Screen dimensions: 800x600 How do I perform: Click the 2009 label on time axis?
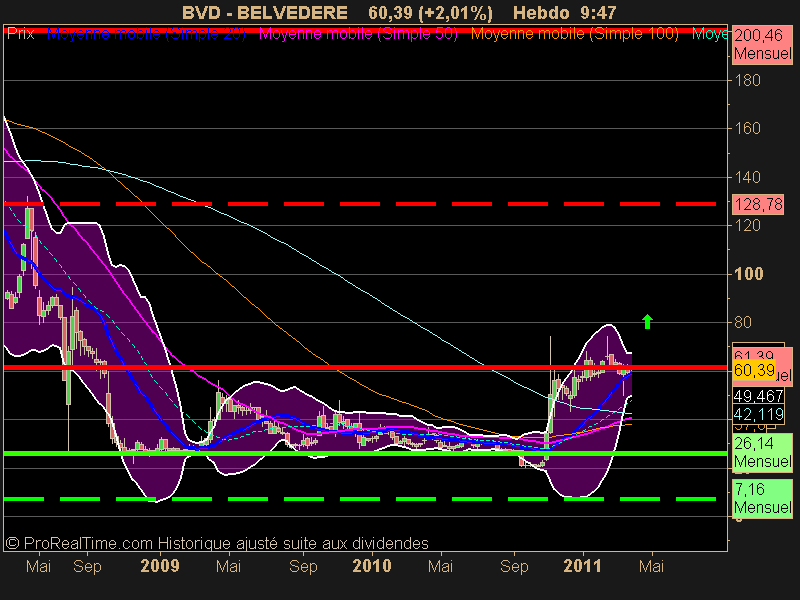tap(160, 566)
